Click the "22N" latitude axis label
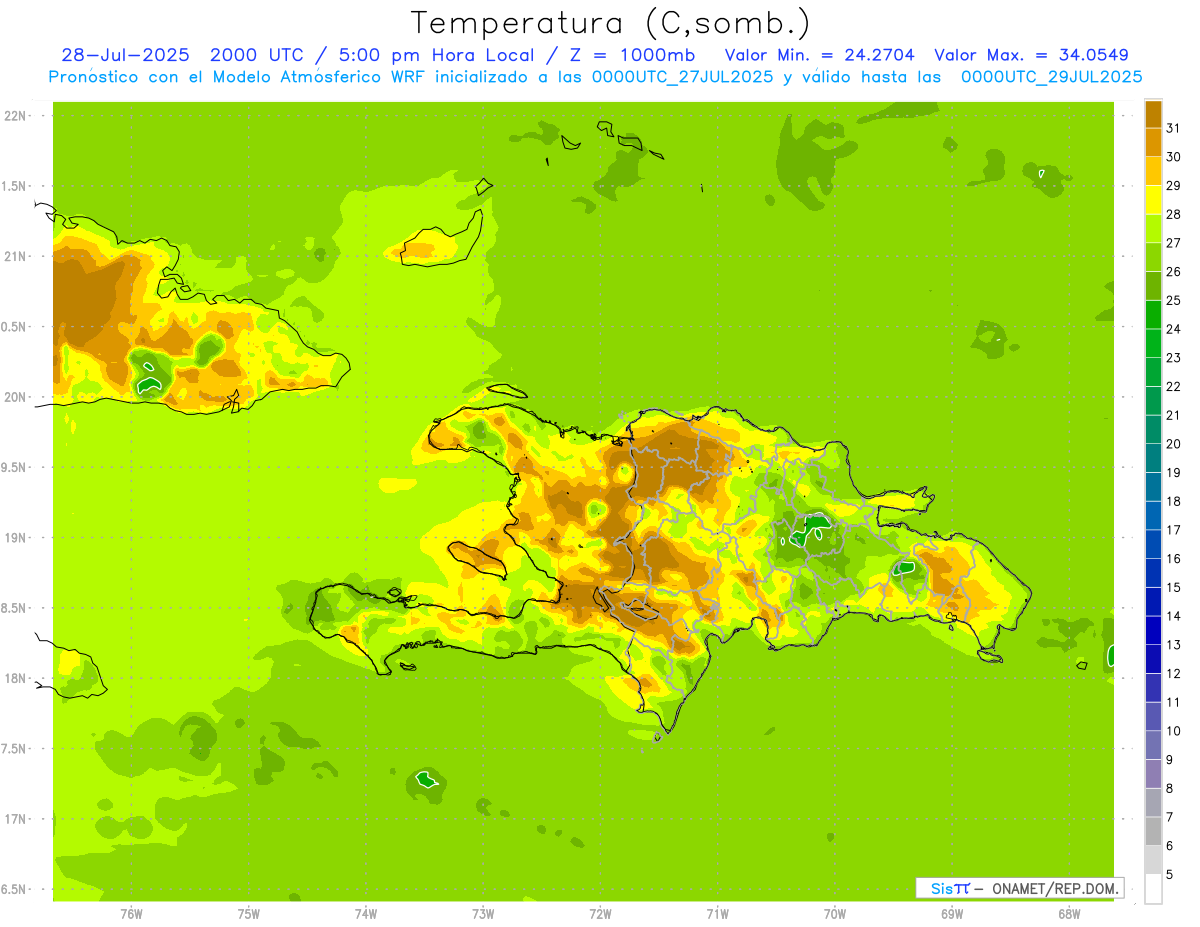This screenshot has width=1200, height=927. [x=14, y=116]
